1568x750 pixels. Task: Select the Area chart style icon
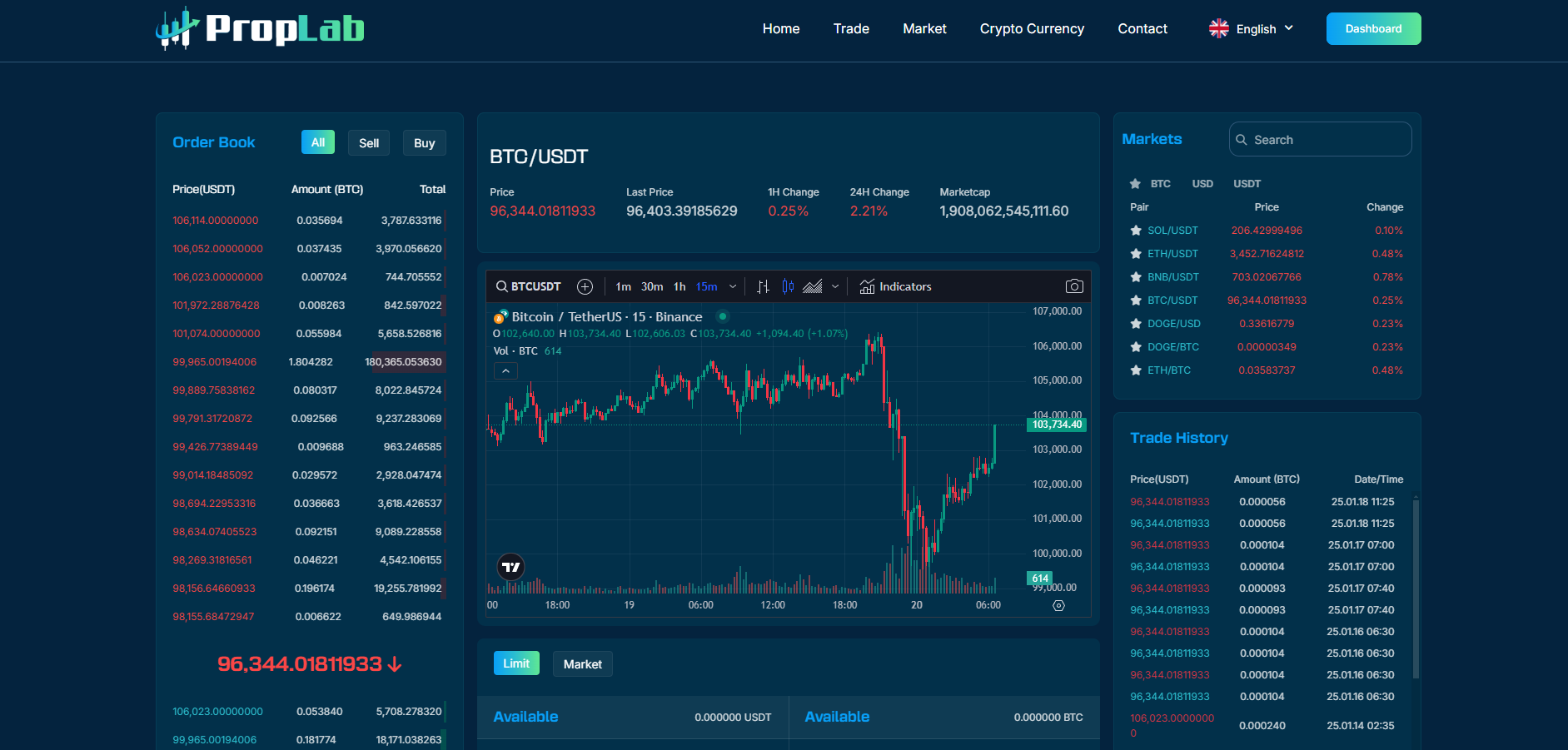click(812, 286)
